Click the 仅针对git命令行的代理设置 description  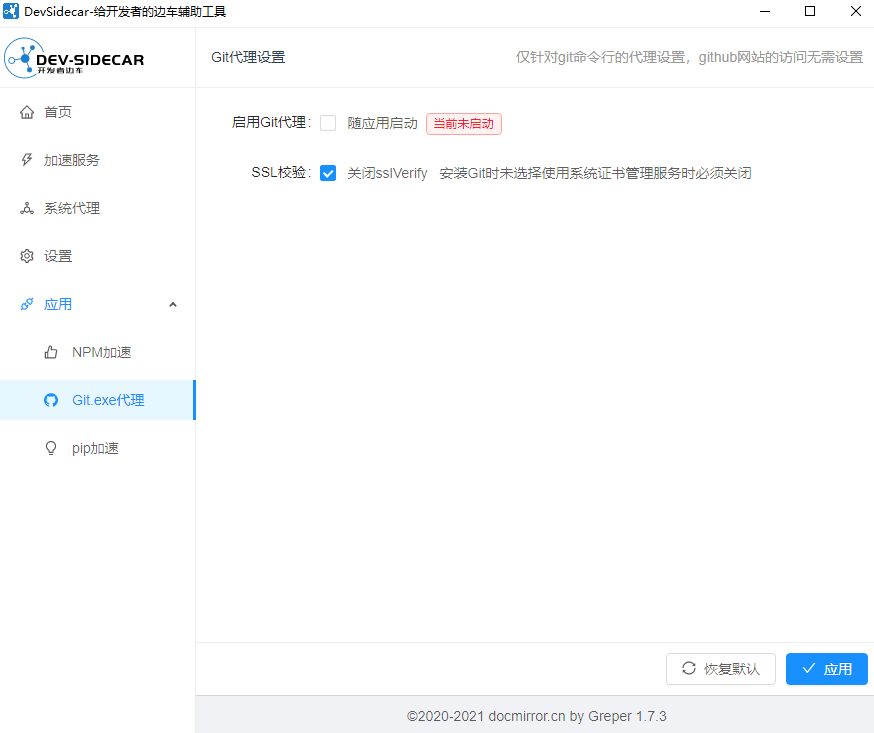pos(689,57)
